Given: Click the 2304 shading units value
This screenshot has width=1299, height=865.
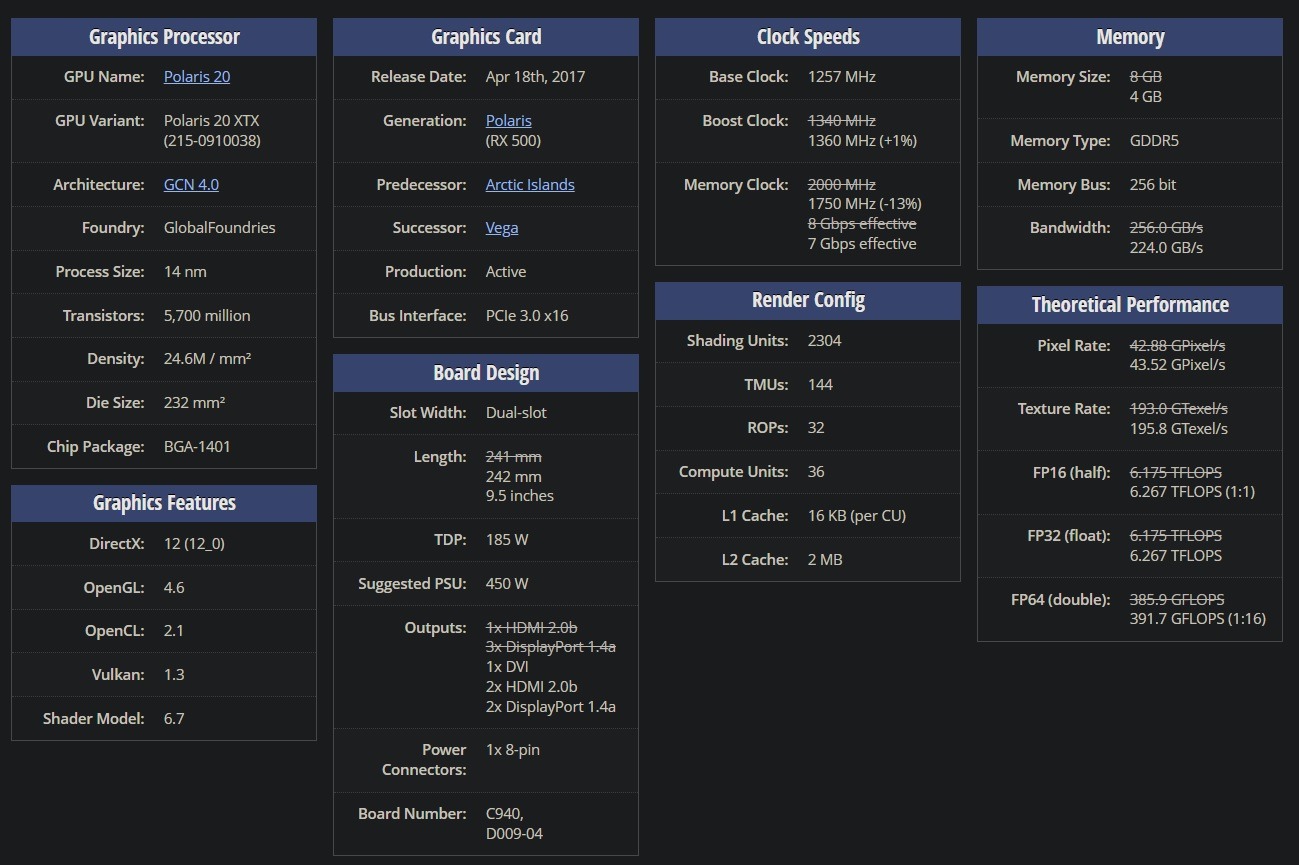Looking at the screenshot, I should pyautogui.click(x=825, y=341).
